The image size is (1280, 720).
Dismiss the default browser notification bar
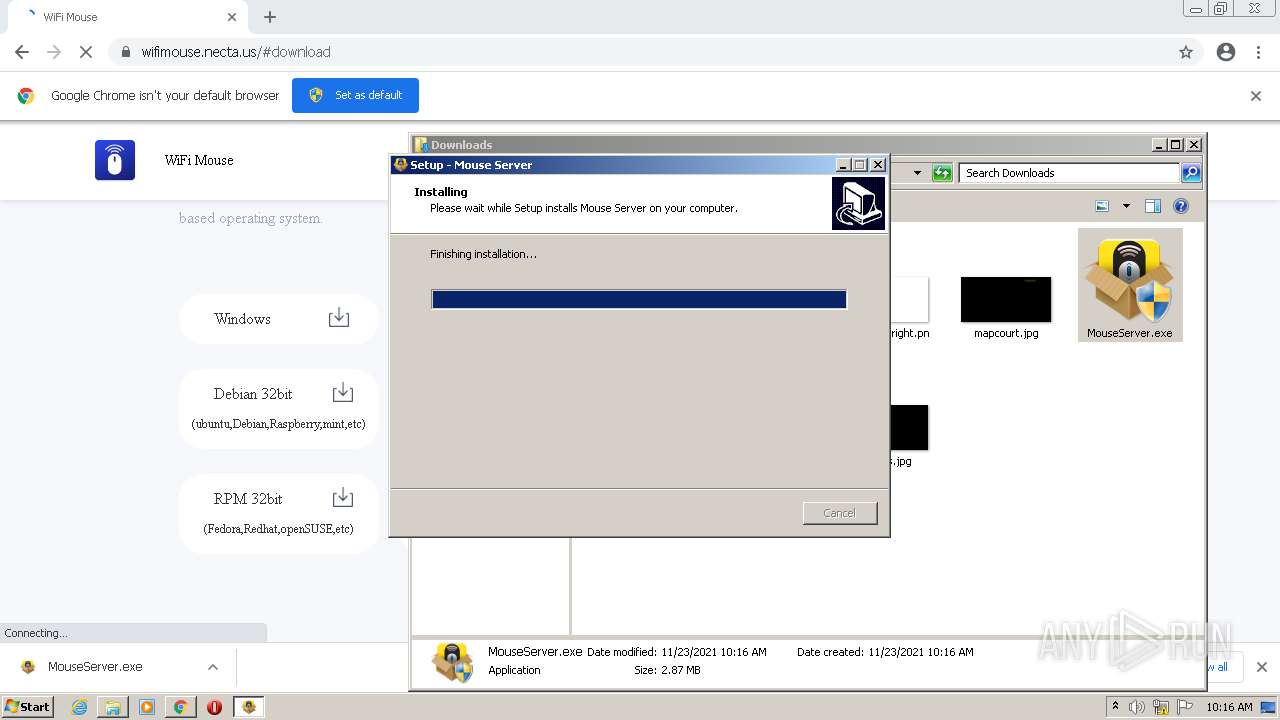click(x=1256, y=96)
